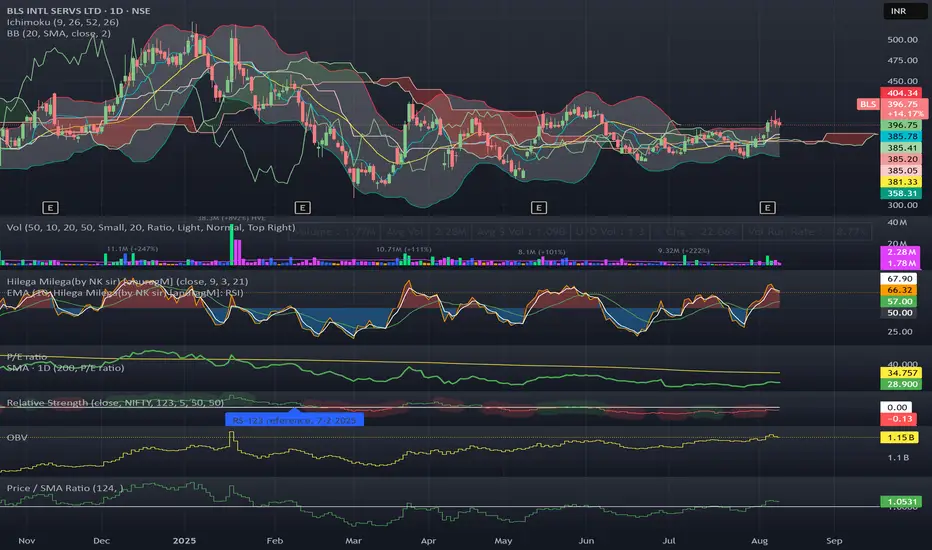Click the 1.78M volume value label

coord(900,263)
